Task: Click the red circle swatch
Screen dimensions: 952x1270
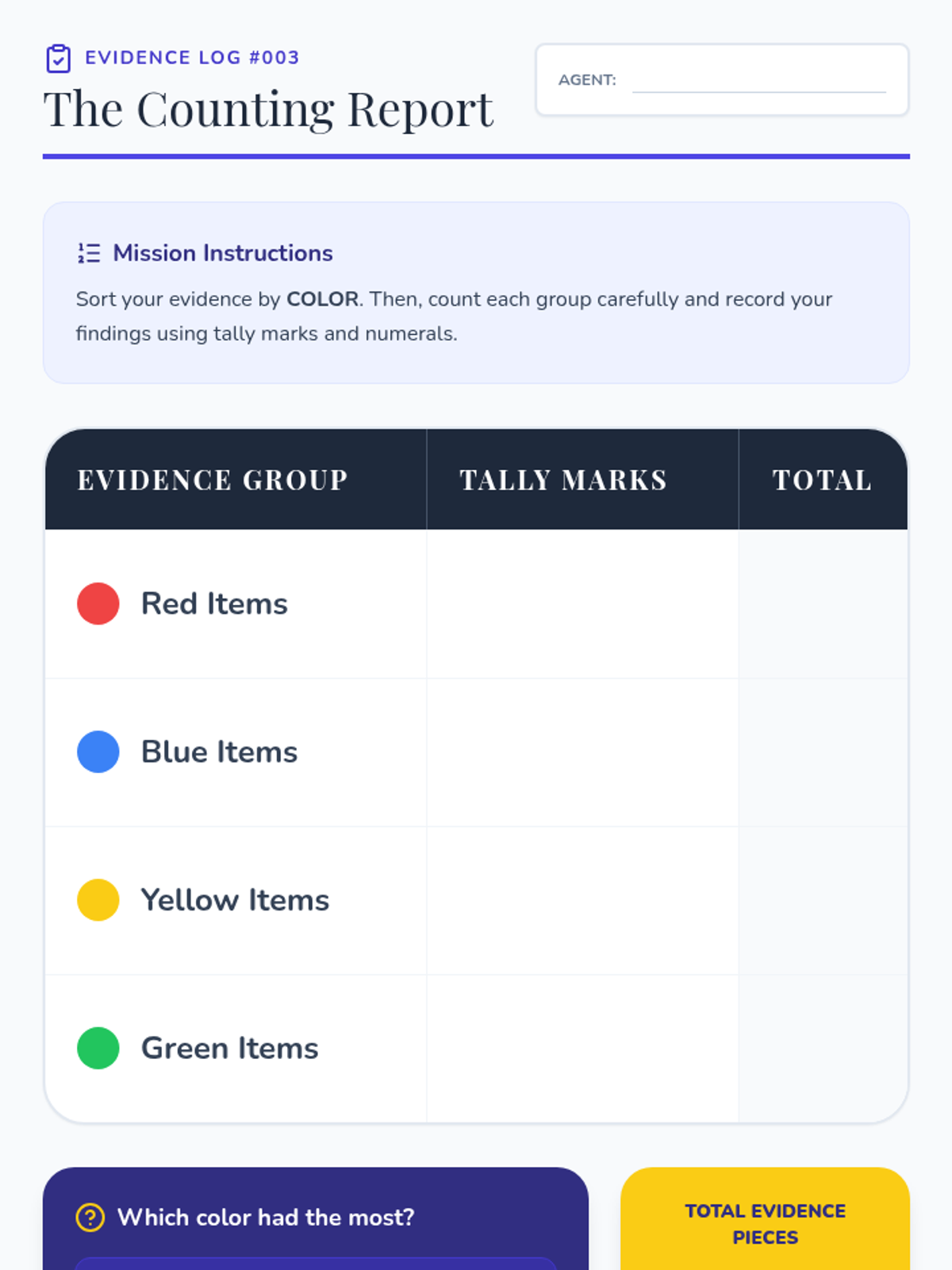Action: [98, 604]
